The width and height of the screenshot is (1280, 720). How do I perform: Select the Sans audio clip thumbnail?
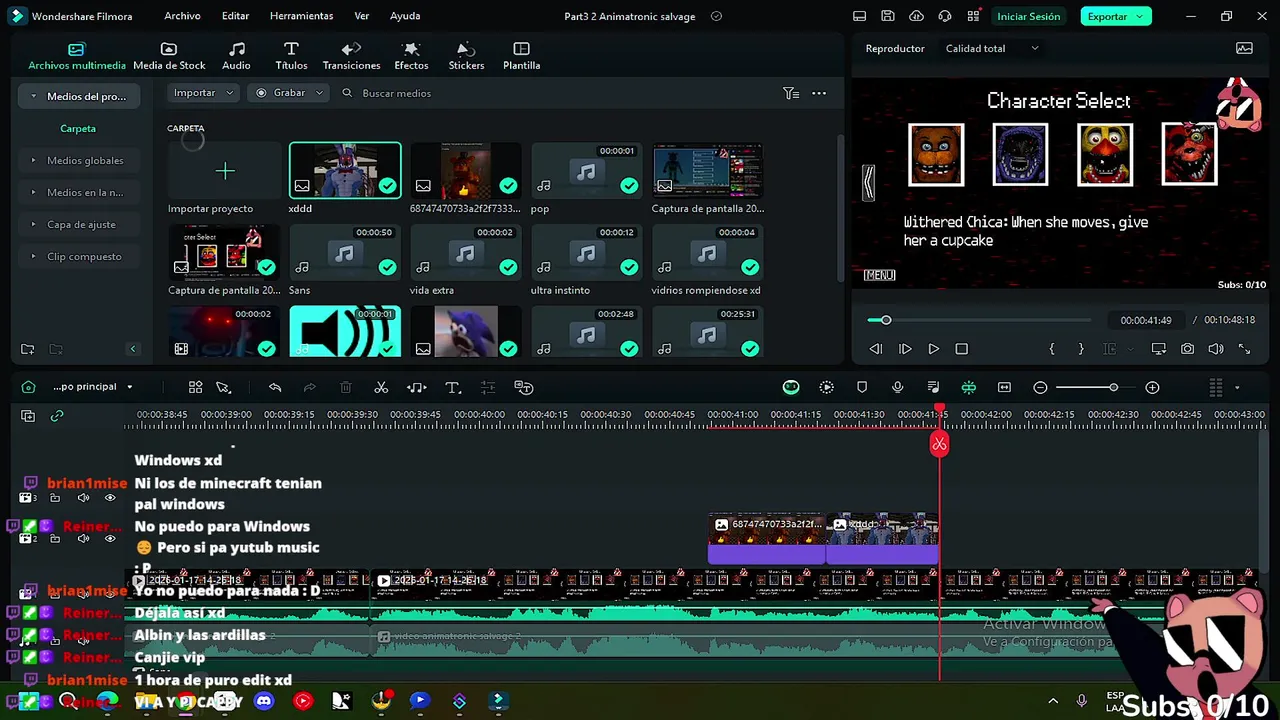(345, 253)
